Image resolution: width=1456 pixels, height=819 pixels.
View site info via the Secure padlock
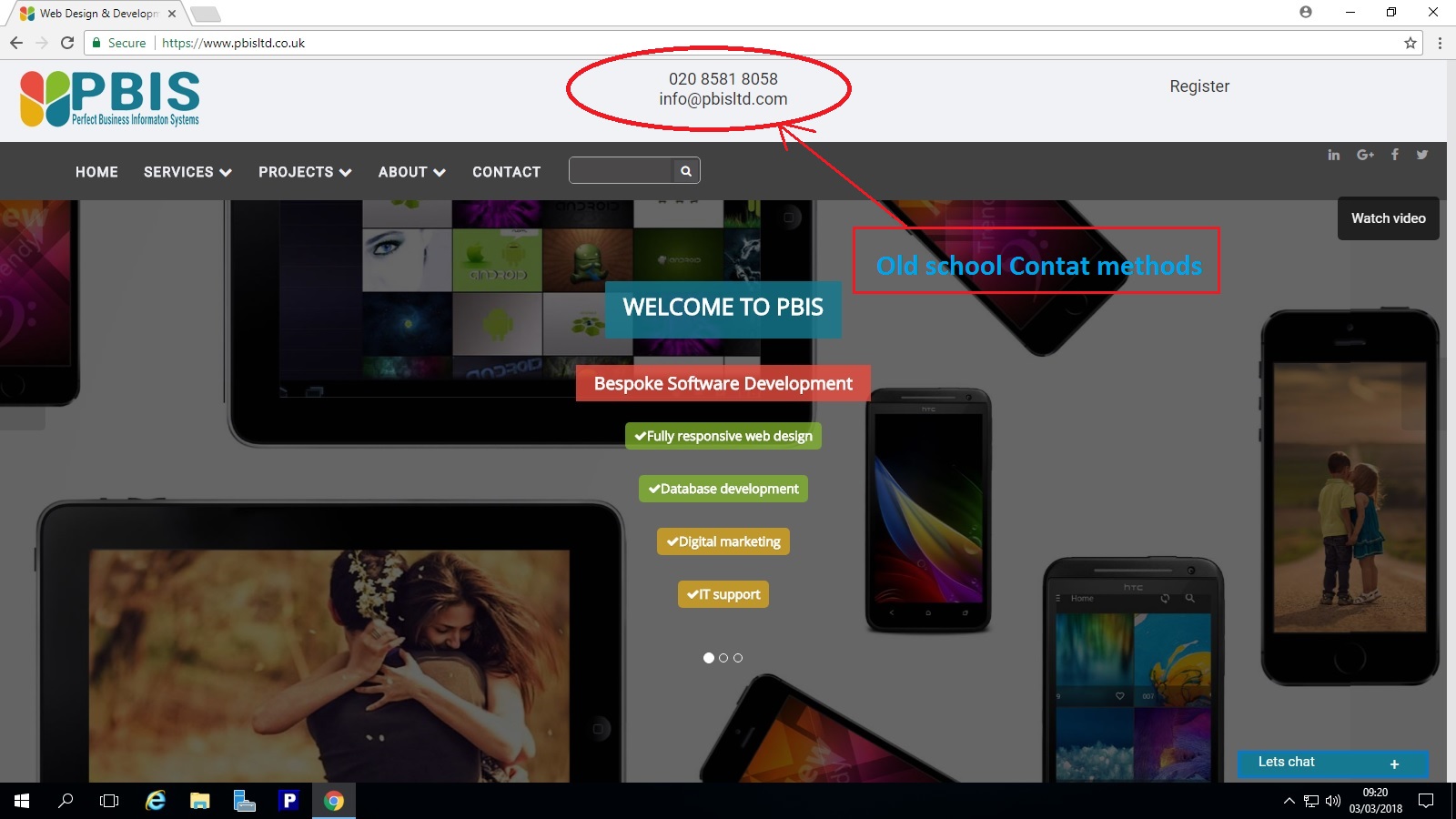(x=119, y=43)
